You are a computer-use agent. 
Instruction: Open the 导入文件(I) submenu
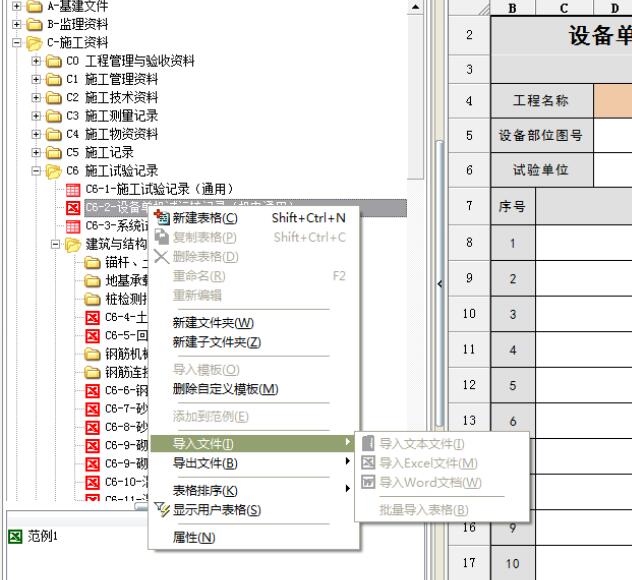[254, 443]
